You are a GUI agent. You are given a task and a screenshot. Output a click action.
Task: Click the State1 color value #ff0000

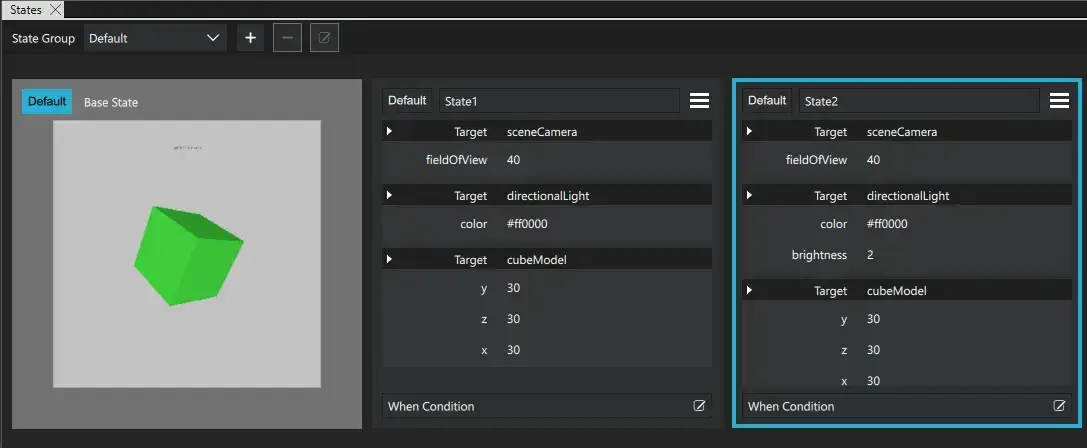[x=527, y=224]
